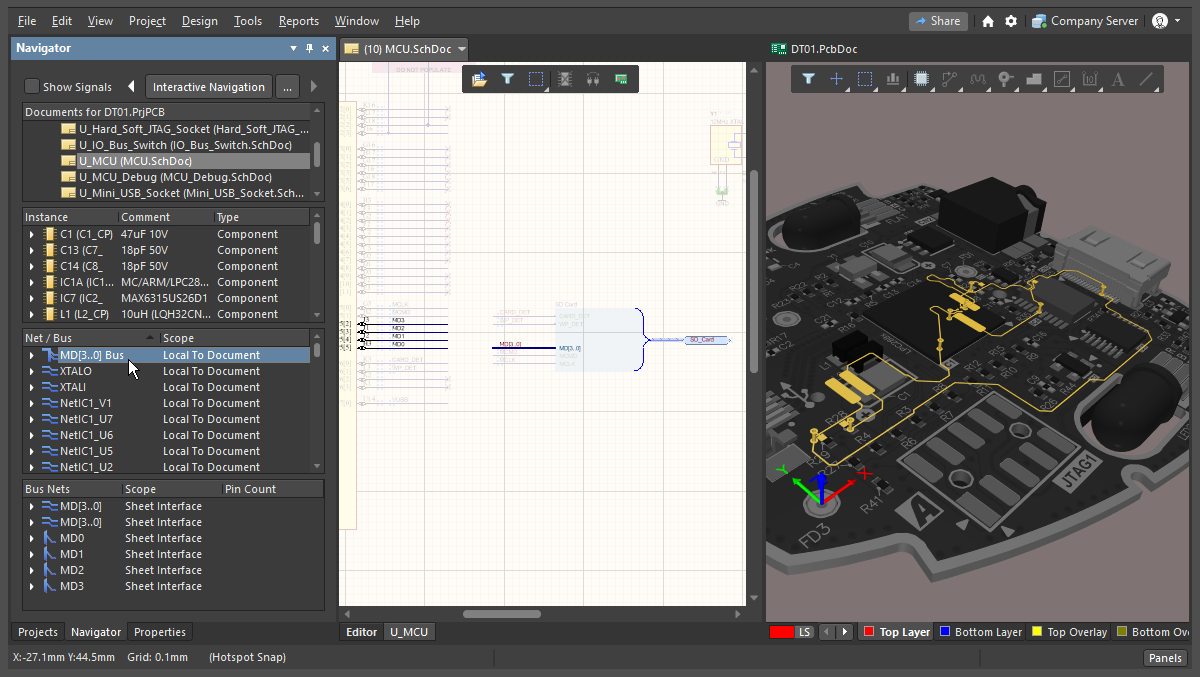Image resolution: width=1200 pixels, height=677 pixels.
Task: Click the open folder icon in schematic toolbar
Action: [x=479, y=79]
